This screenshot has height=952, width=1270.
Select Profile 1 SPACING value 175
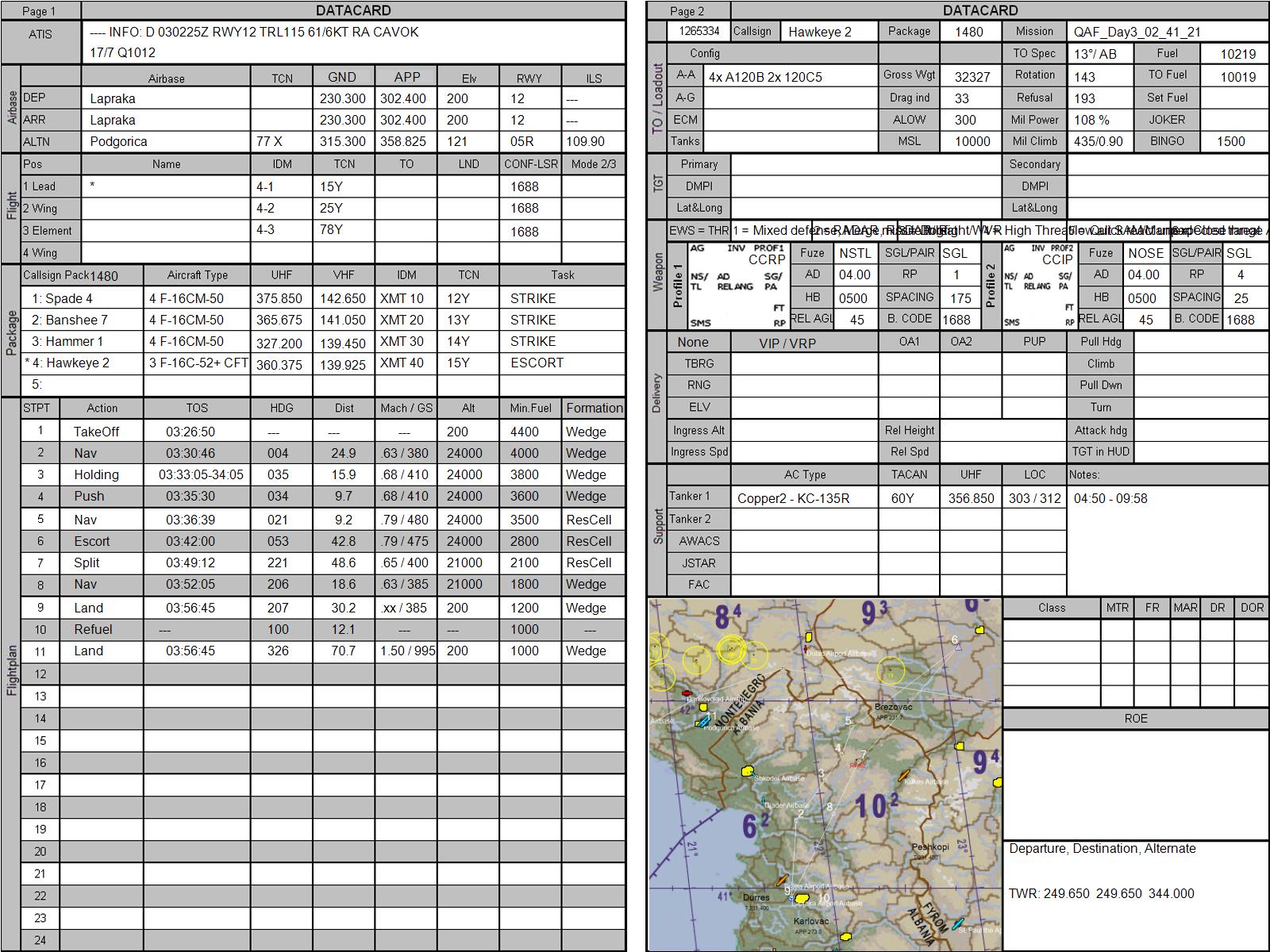[960, 298]
